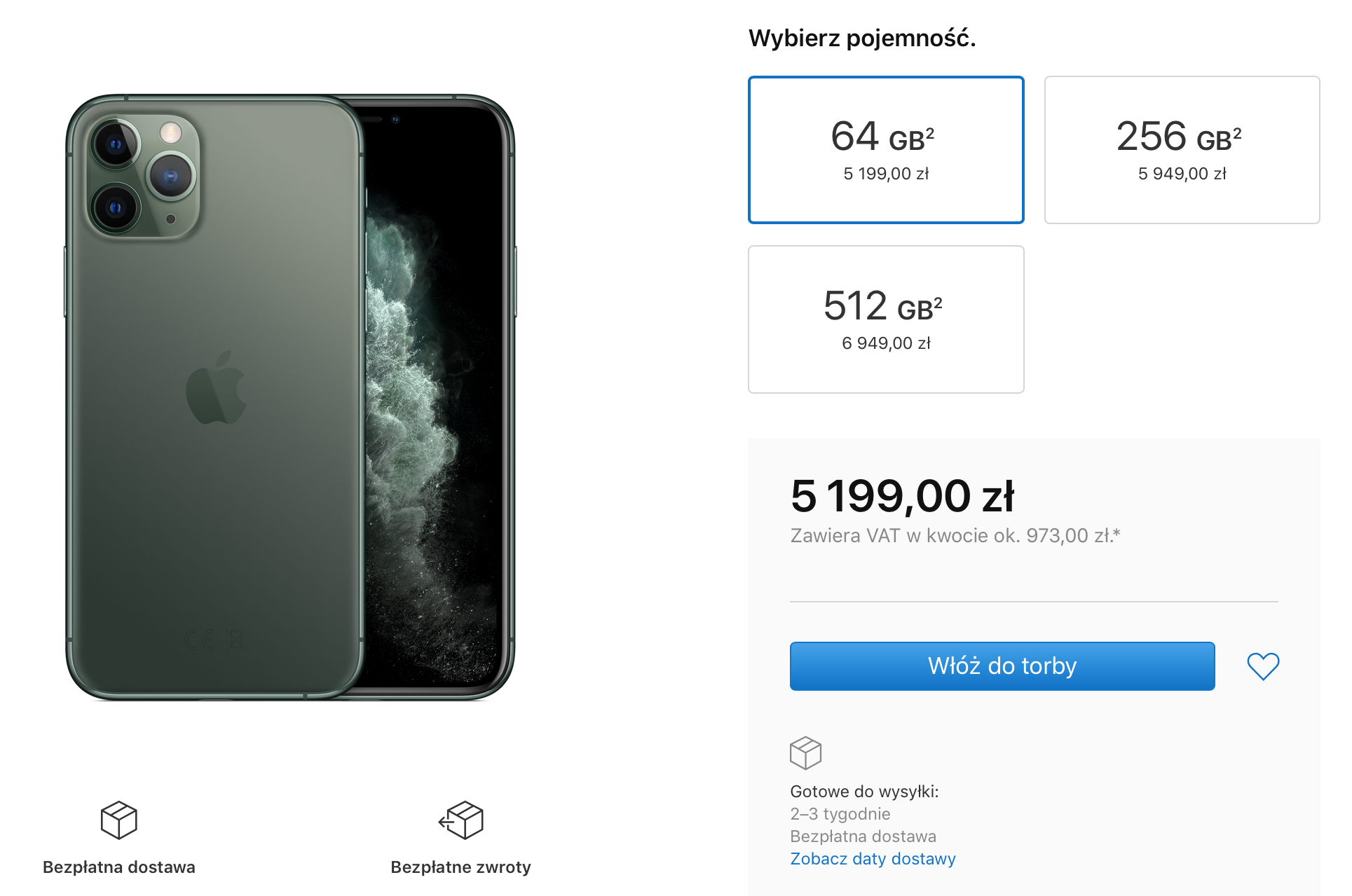Click the box icon above the Bezpłatna dostawa label
The width and height of the screenshot is (1352, 896).
[x=118, y=820]
